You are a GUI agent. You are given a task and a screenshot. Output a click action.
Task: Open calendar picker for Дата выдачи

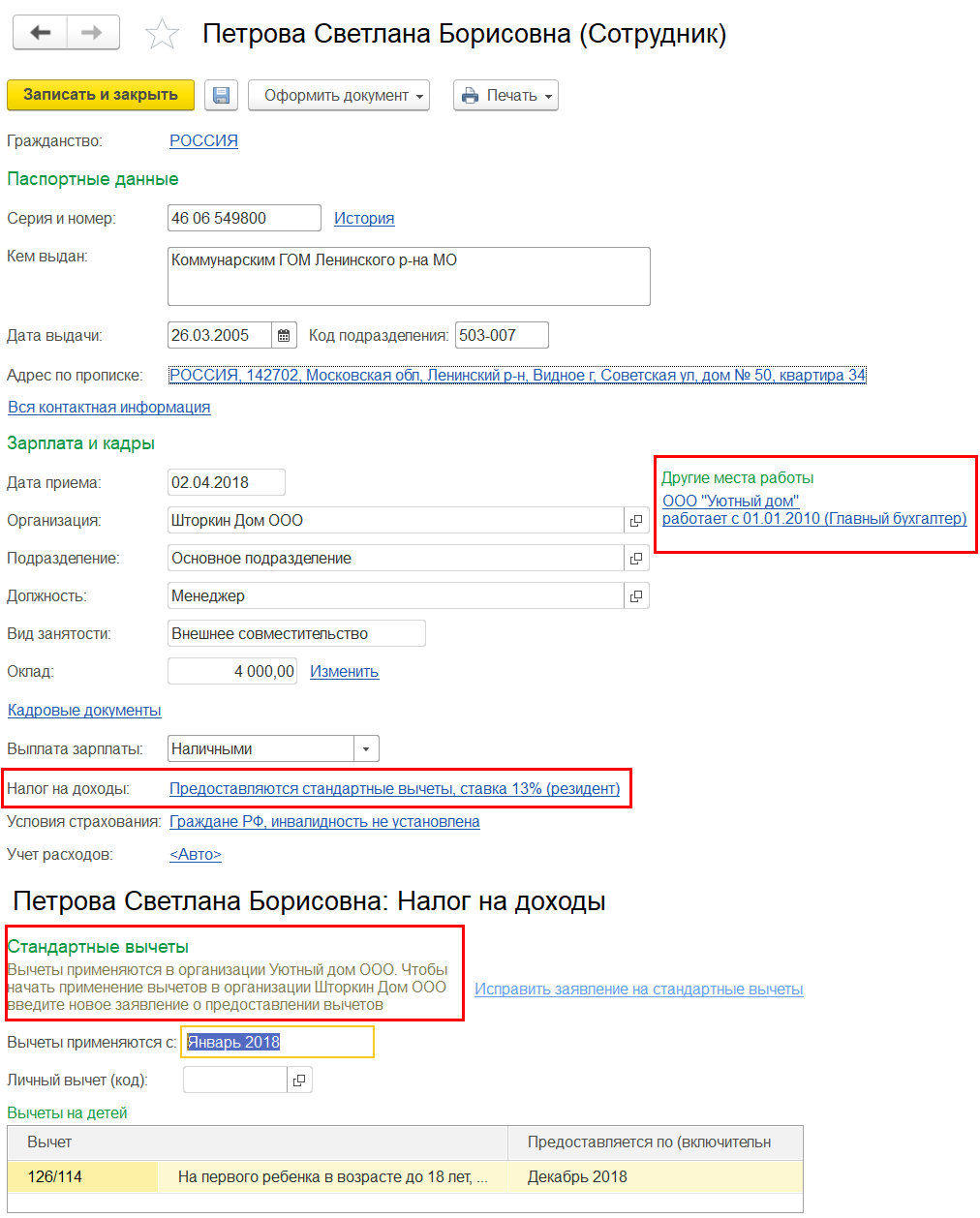284,335
